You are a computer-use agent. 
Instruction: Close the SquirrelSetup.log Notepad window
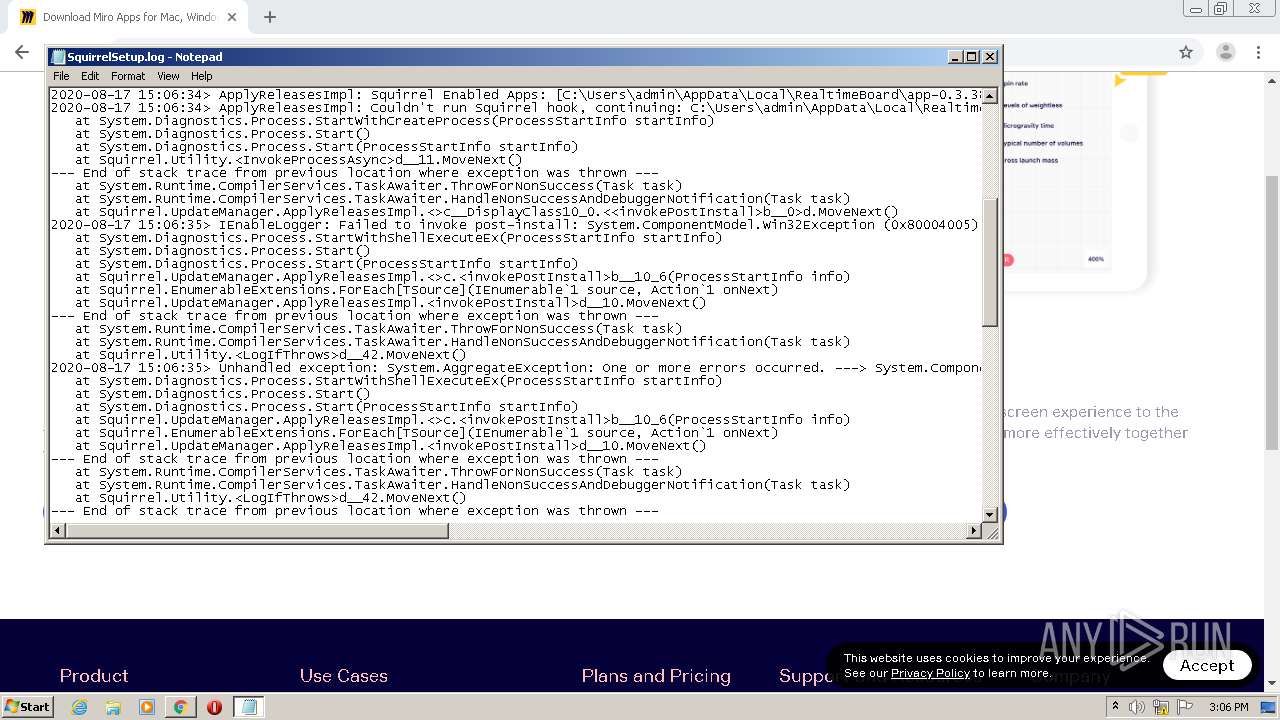[x=990, y=57]
